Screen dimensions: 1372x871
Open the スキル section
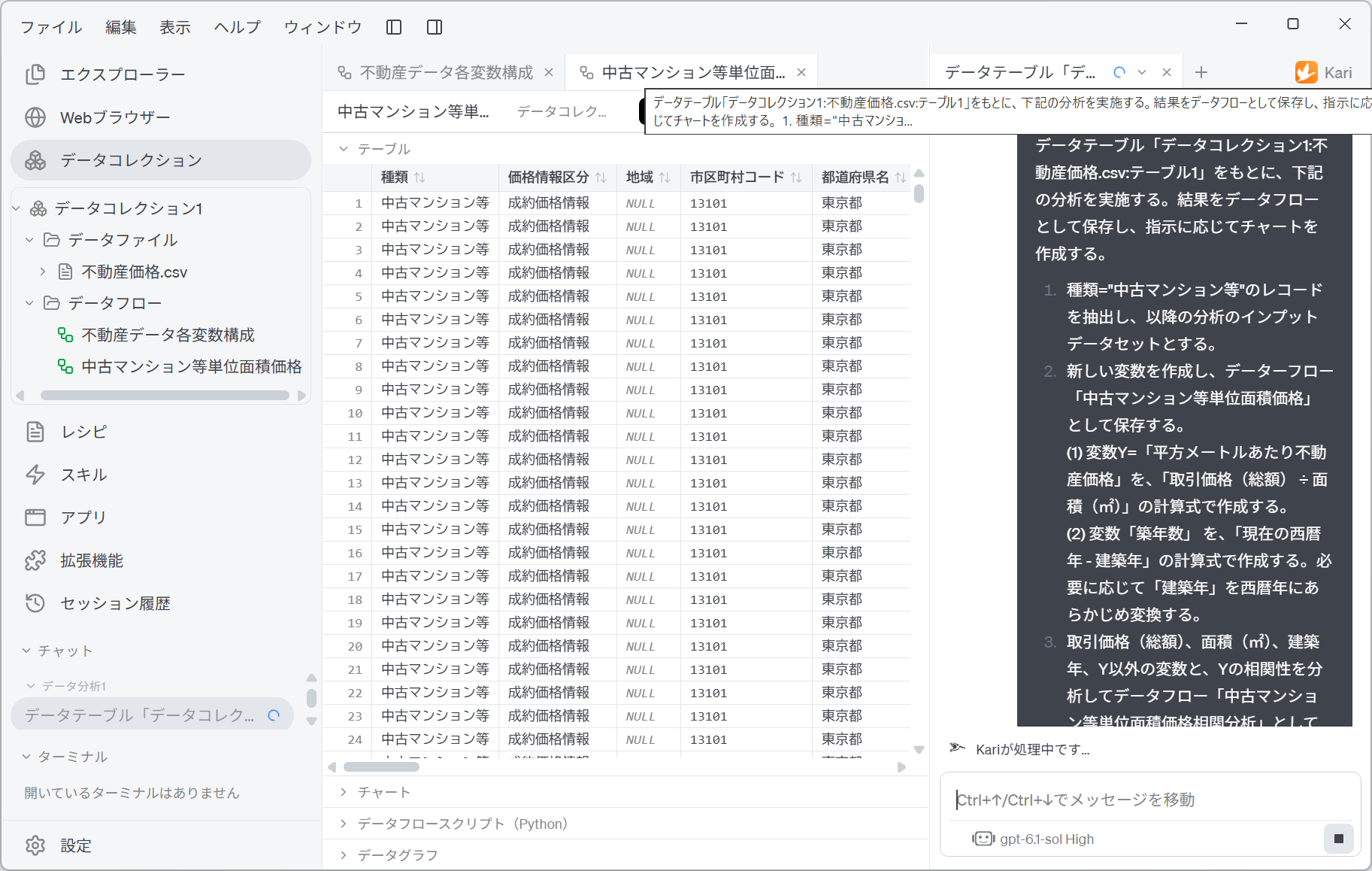point(161,475)
